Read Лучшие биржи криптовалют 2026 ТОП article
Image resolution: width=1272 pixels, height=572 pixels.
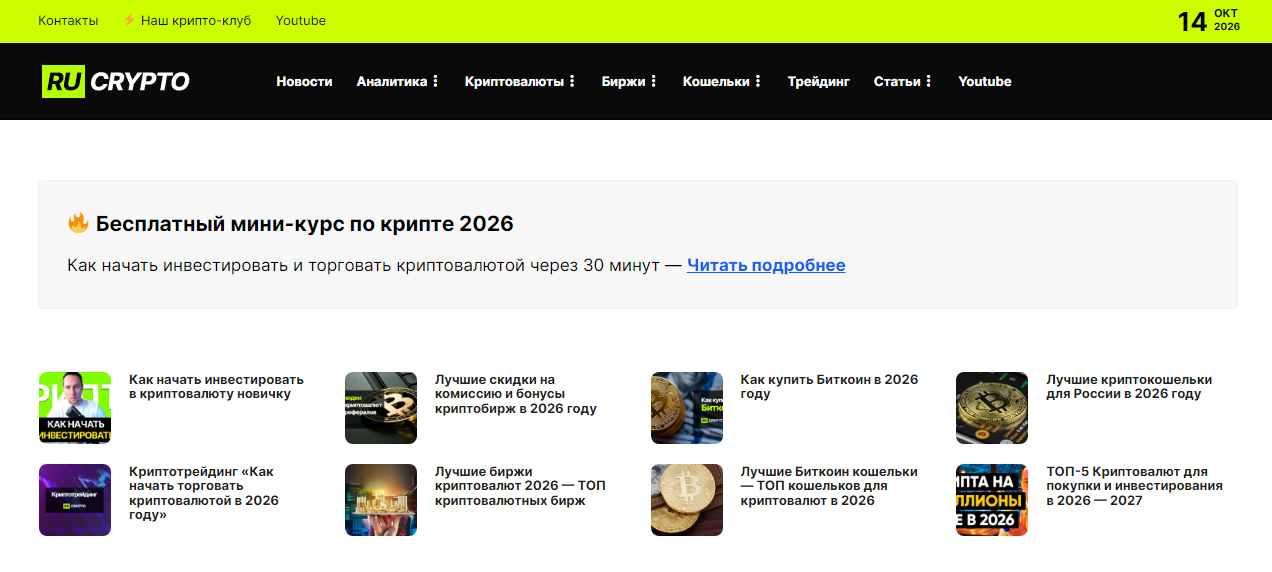[520, 486]
